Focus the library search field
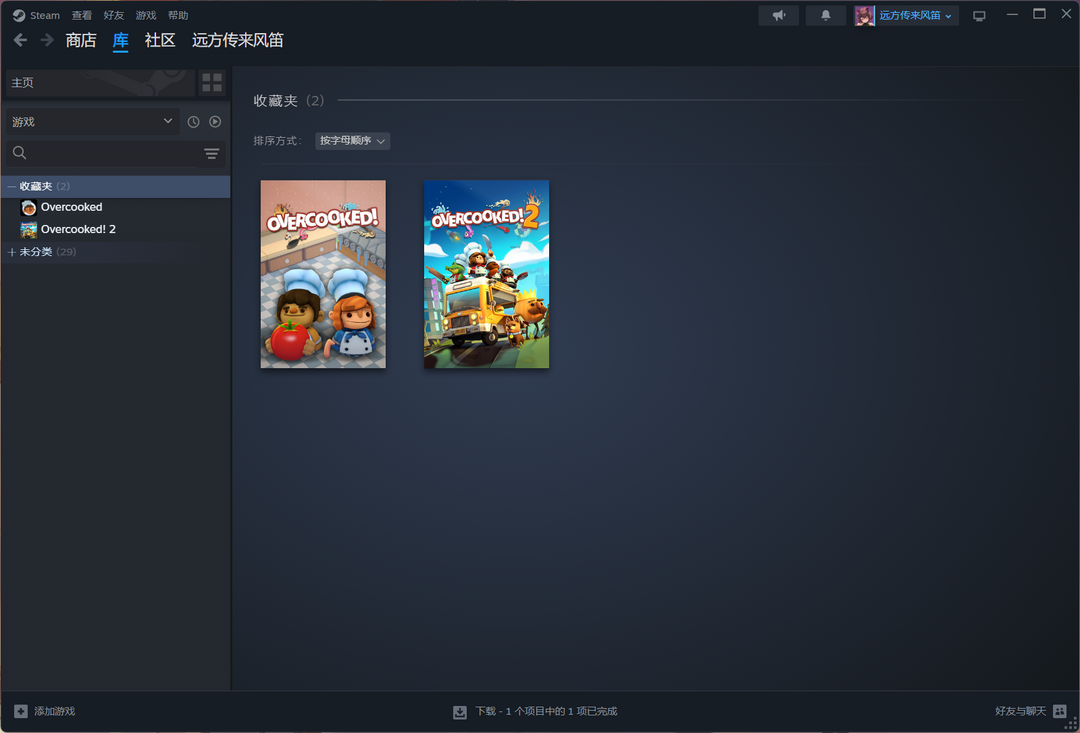1080x733 pixels. pos(114,154)
